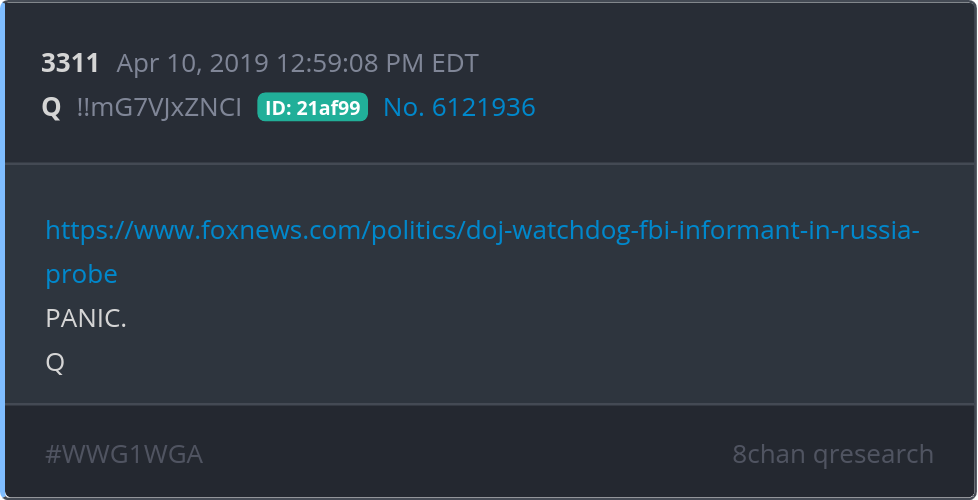Click the #WWG1WGA hashtag in footer
The image size is (978, 500).
(x=124, y=454)
